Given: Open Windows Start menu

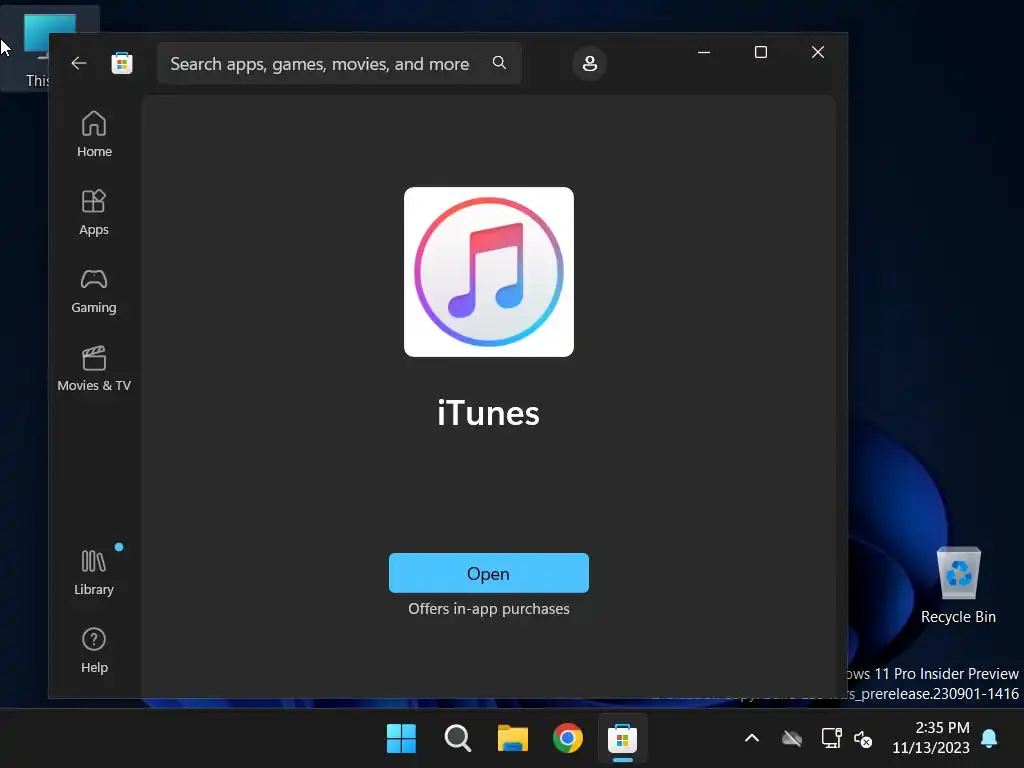Looking at the screenshot, I should click(x=401, y=739).
